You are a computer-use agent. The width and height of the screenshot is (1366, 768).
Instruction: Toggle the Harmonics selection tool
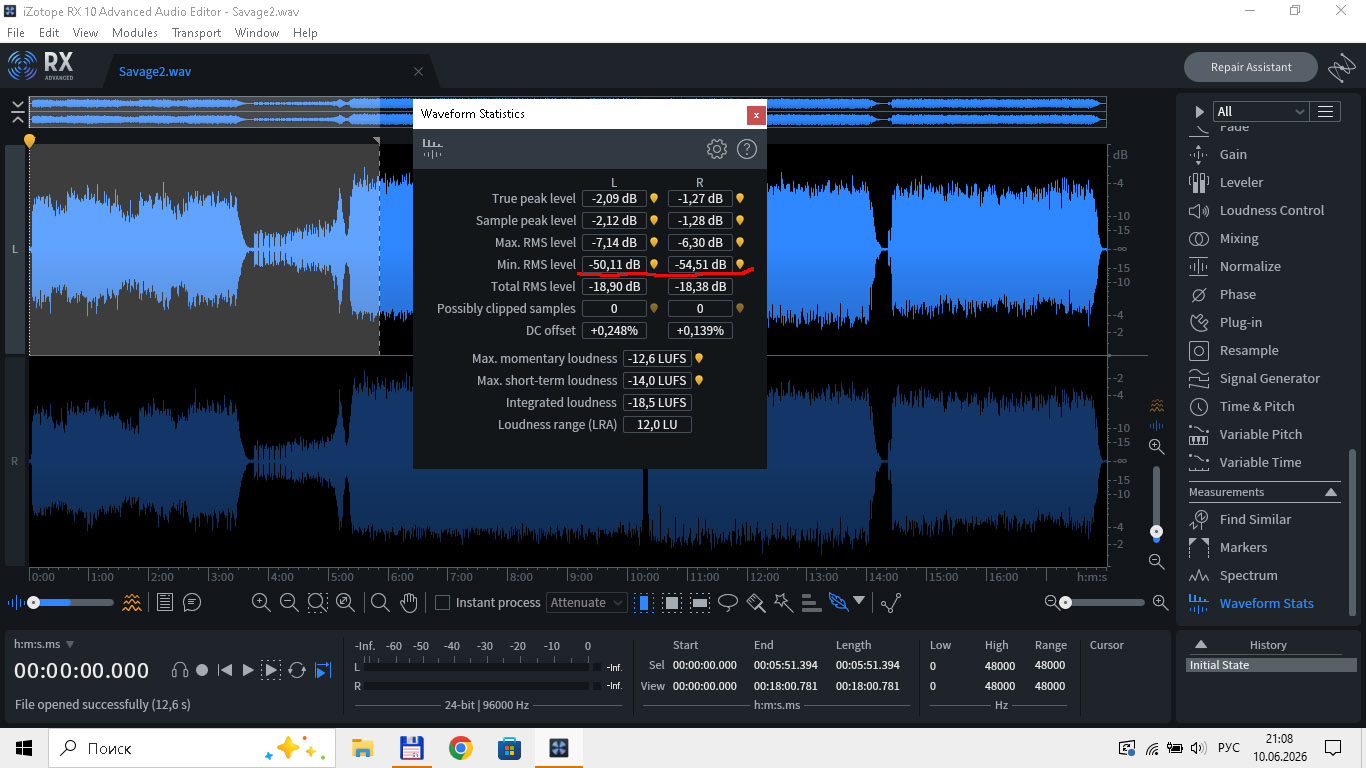click(x=811, y=602)
